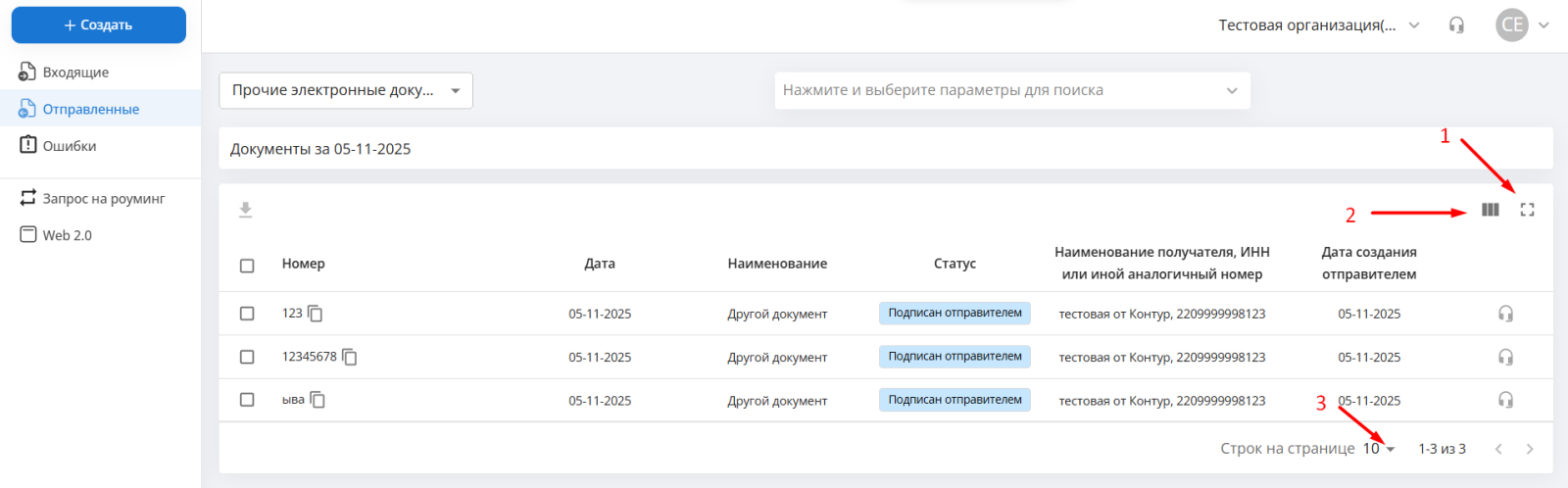Check the box for document 123
The image size is (1568, 488).
pos(247,314)
